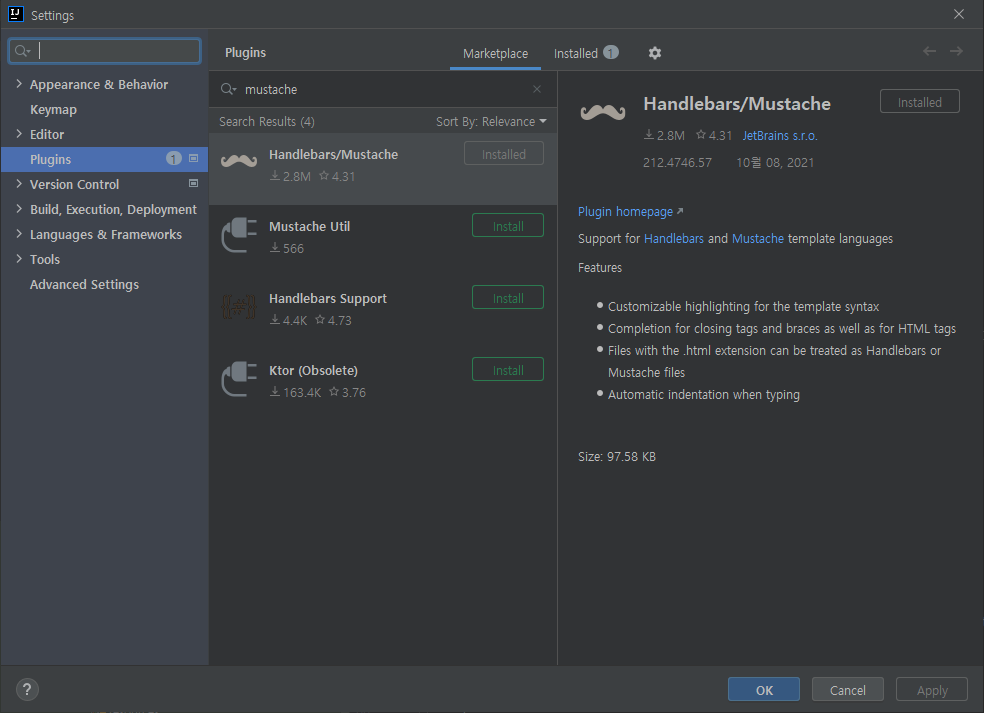The width and height of the screenshot is (984, 713).
Task: Click the back navigation arrow
Action: 929,51
